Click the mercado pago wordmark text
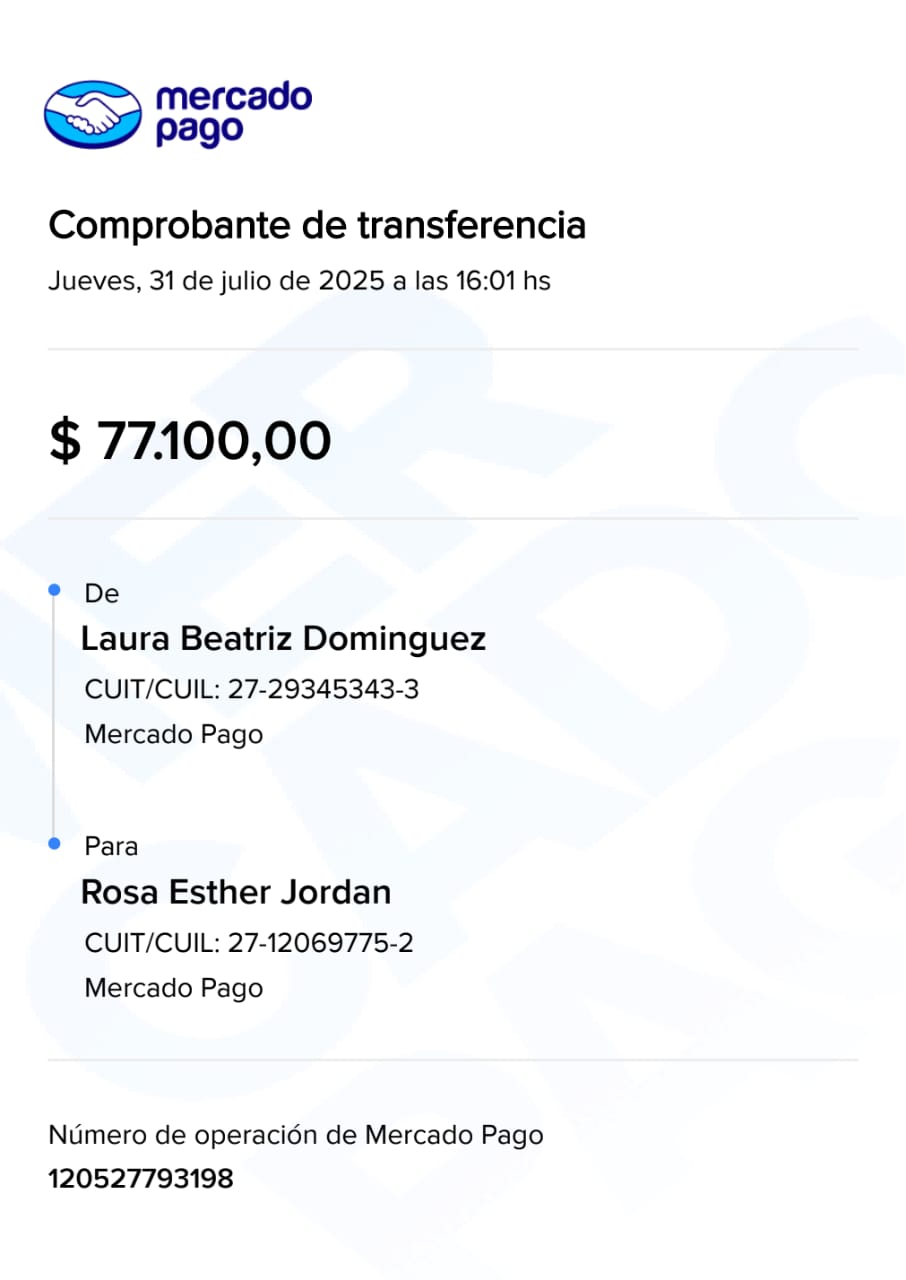Viewport: 906px width, 1280px height. click(234, 114)
